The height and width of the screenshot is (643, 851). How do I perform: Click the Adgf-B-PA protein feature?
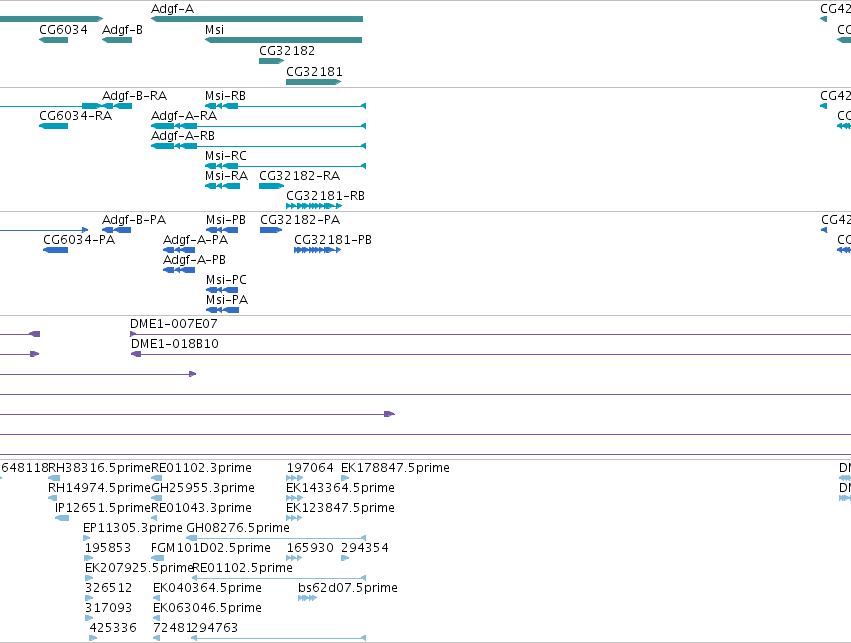pos(117,231)
